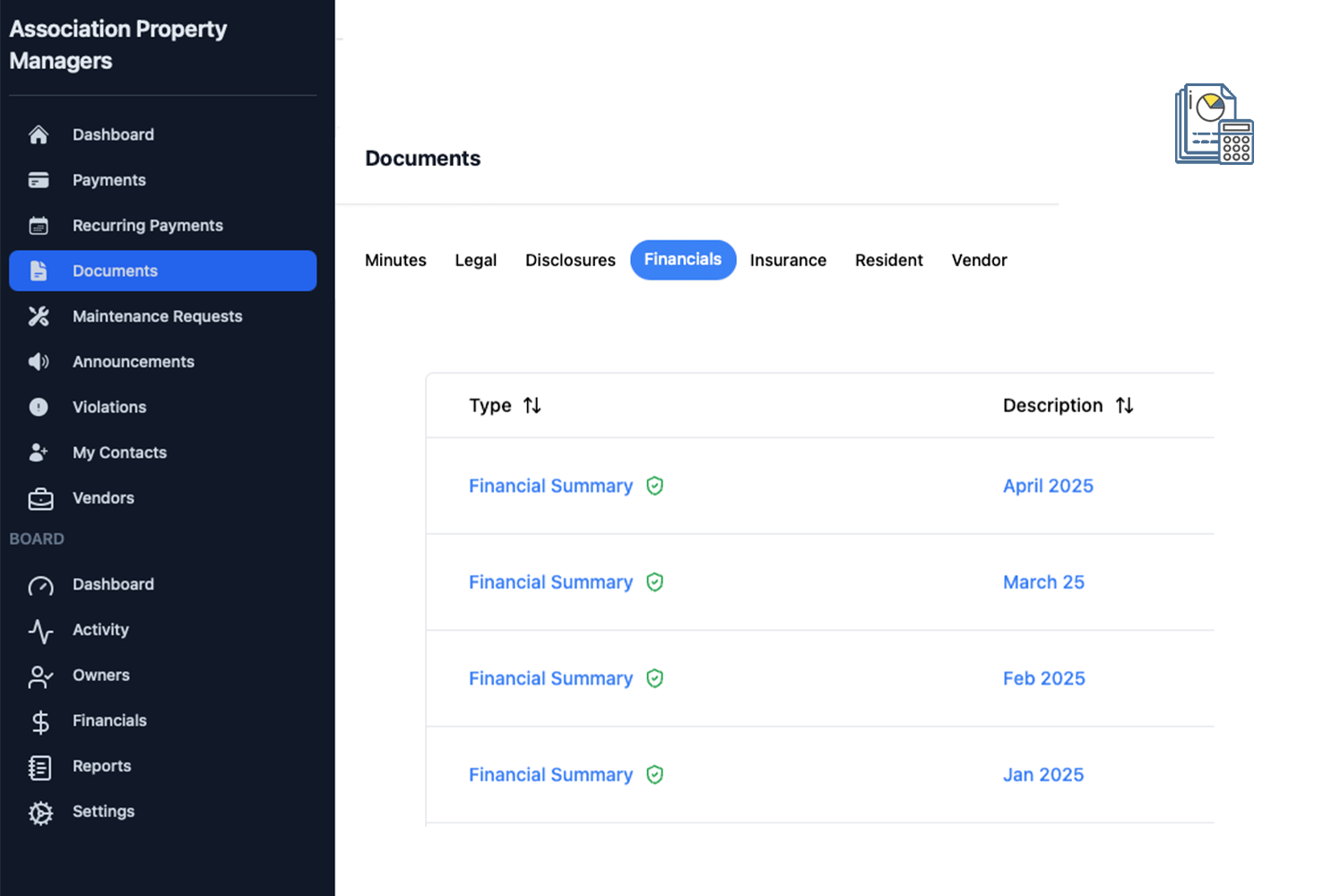Click the Association Property Managers title
This screenshot has height=896, width=1332.
coord(118,45)
